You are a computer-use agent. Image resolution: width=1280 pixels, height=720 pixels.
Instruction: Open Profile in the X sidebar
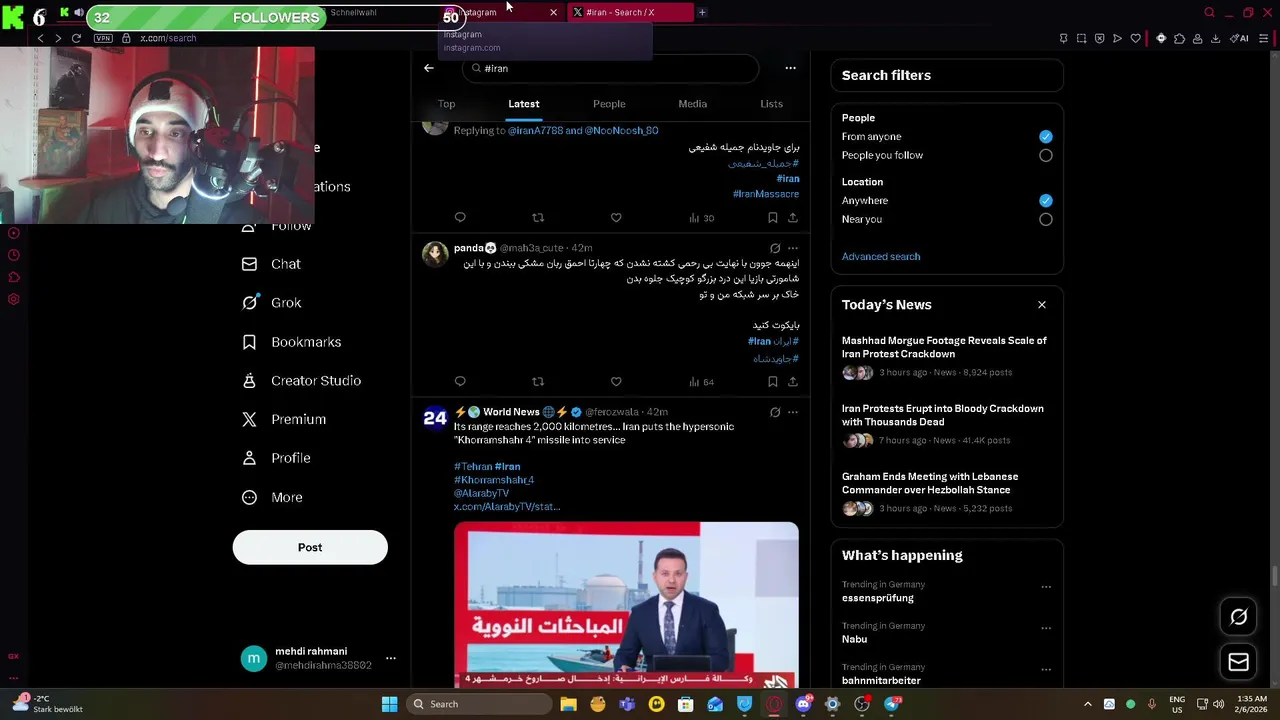[277, 458]
